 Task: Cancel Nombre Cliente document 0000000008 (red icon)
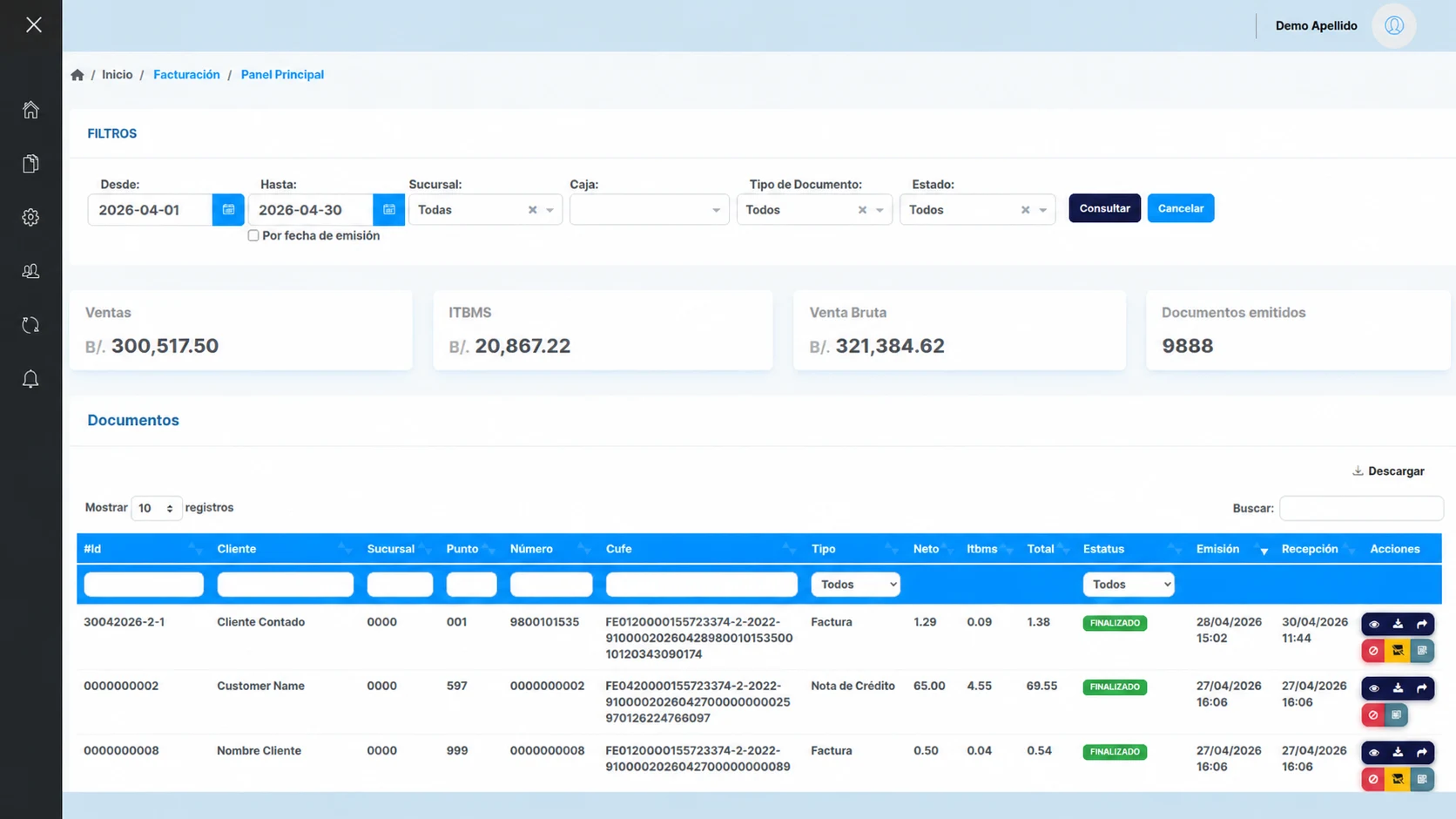(1373, 779)
